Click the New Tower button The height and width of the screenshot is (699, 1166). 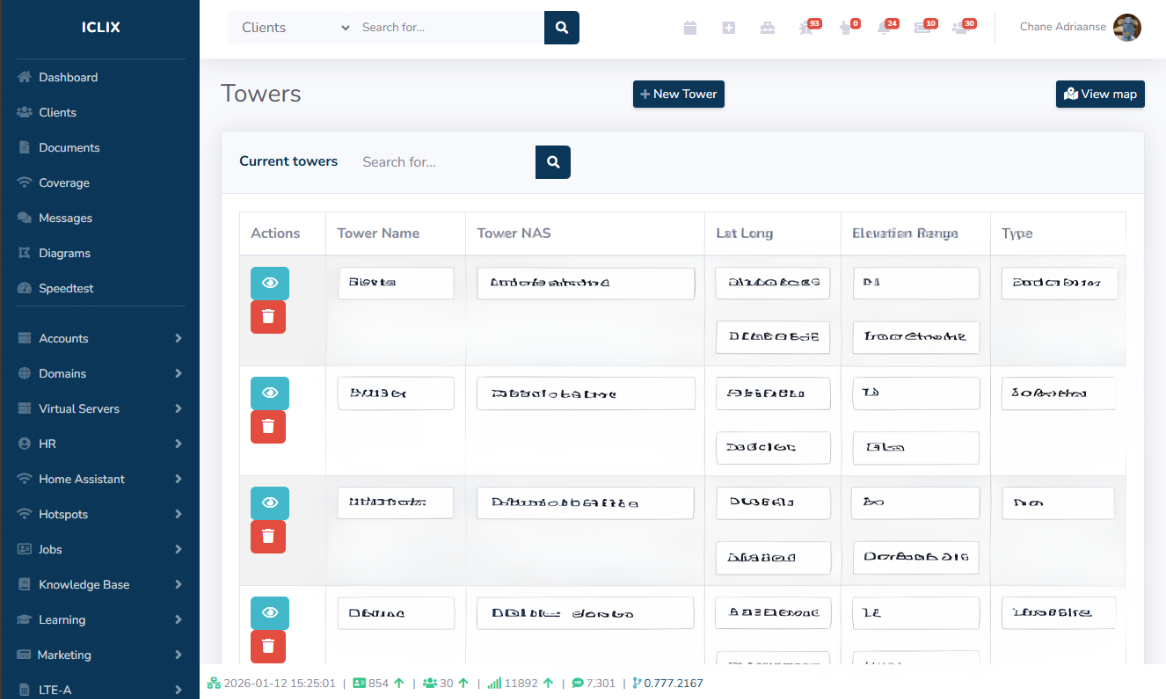pyautogui.click(x=678, y=94)
